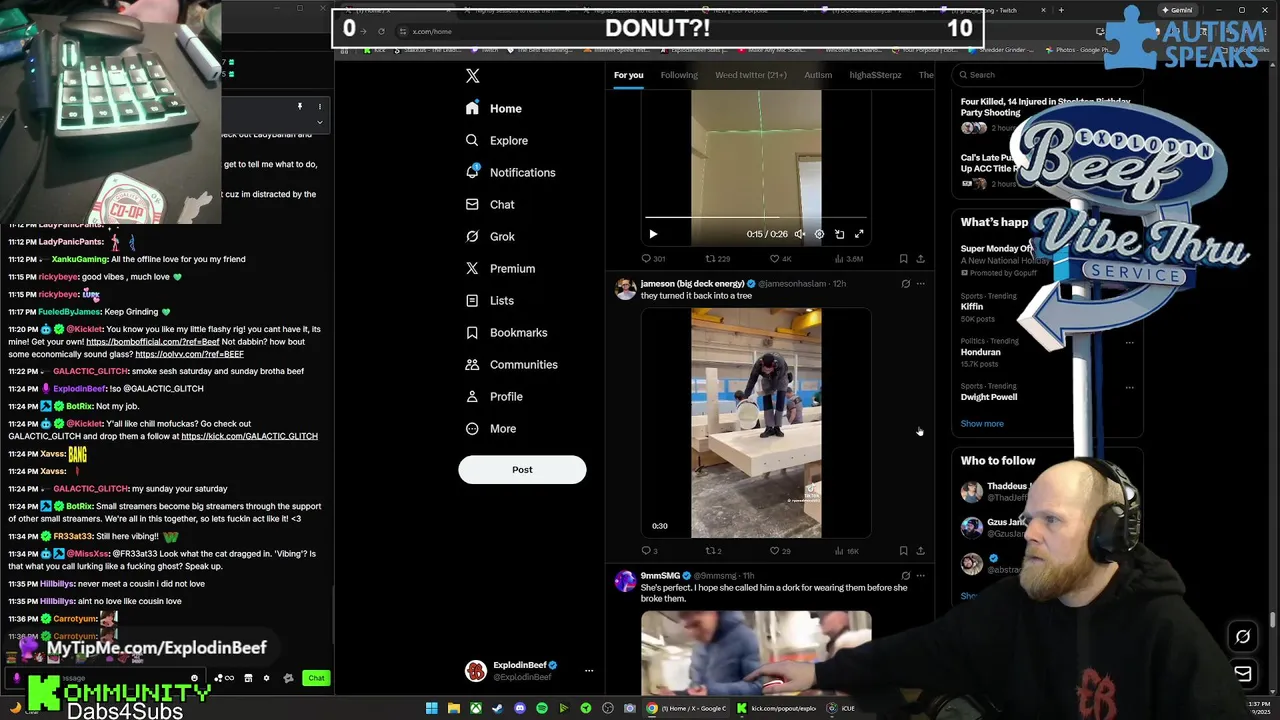Open jameson (big deck energy) profile name

pyautogui.click(x=692, y=284)
